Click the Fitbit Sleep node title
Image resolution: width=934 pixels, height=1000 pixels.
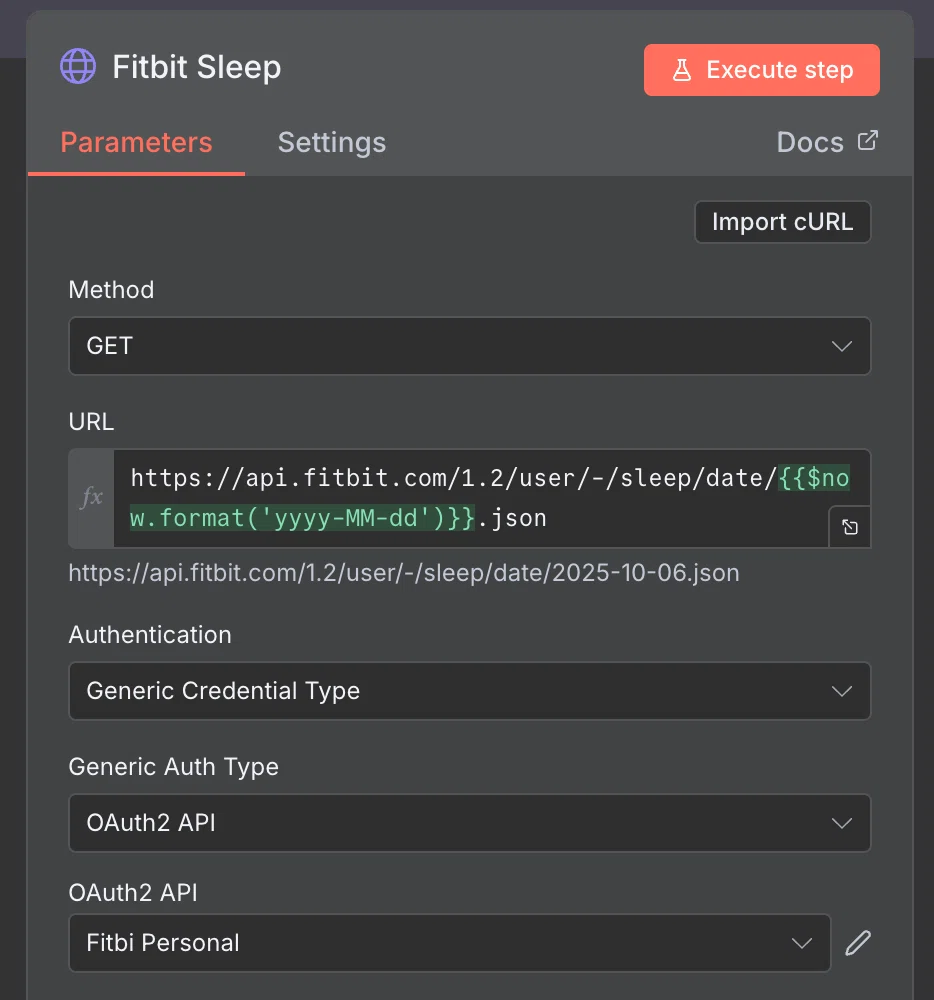(196, 67)
